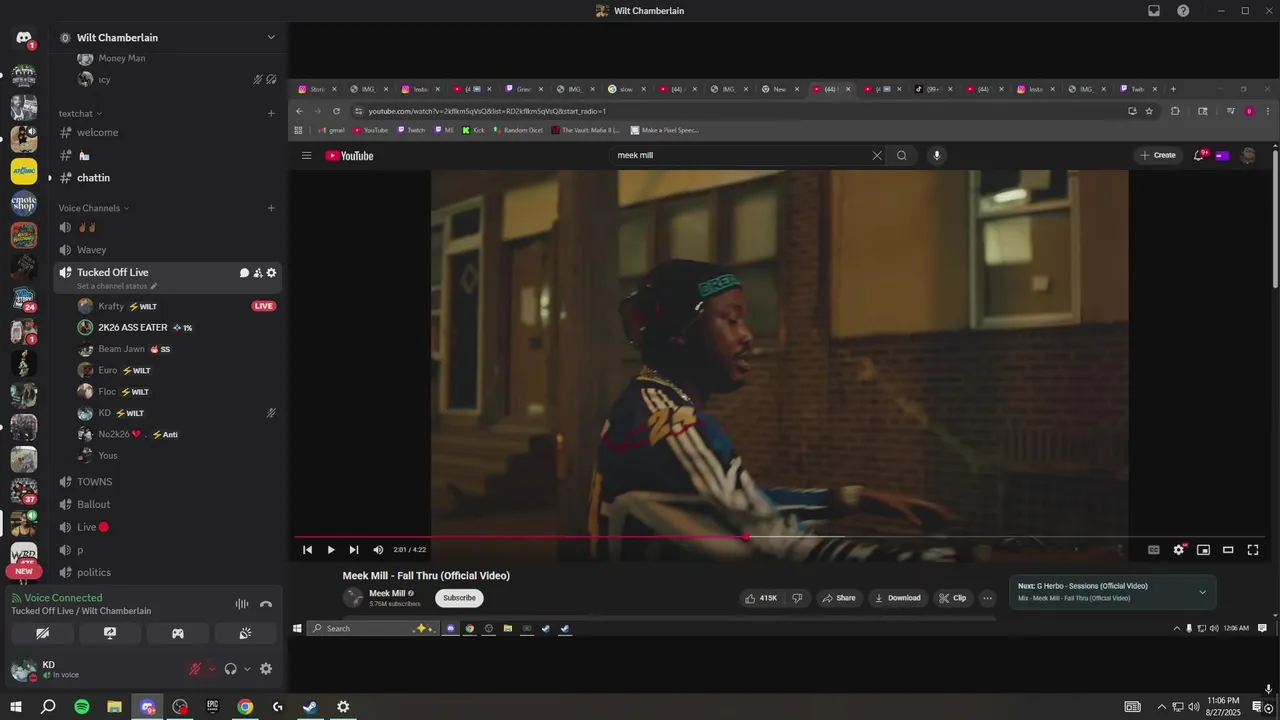Open the soundboard icon in voice panel
Viewport: 1280px width, 720px height.
pos(246,633)
